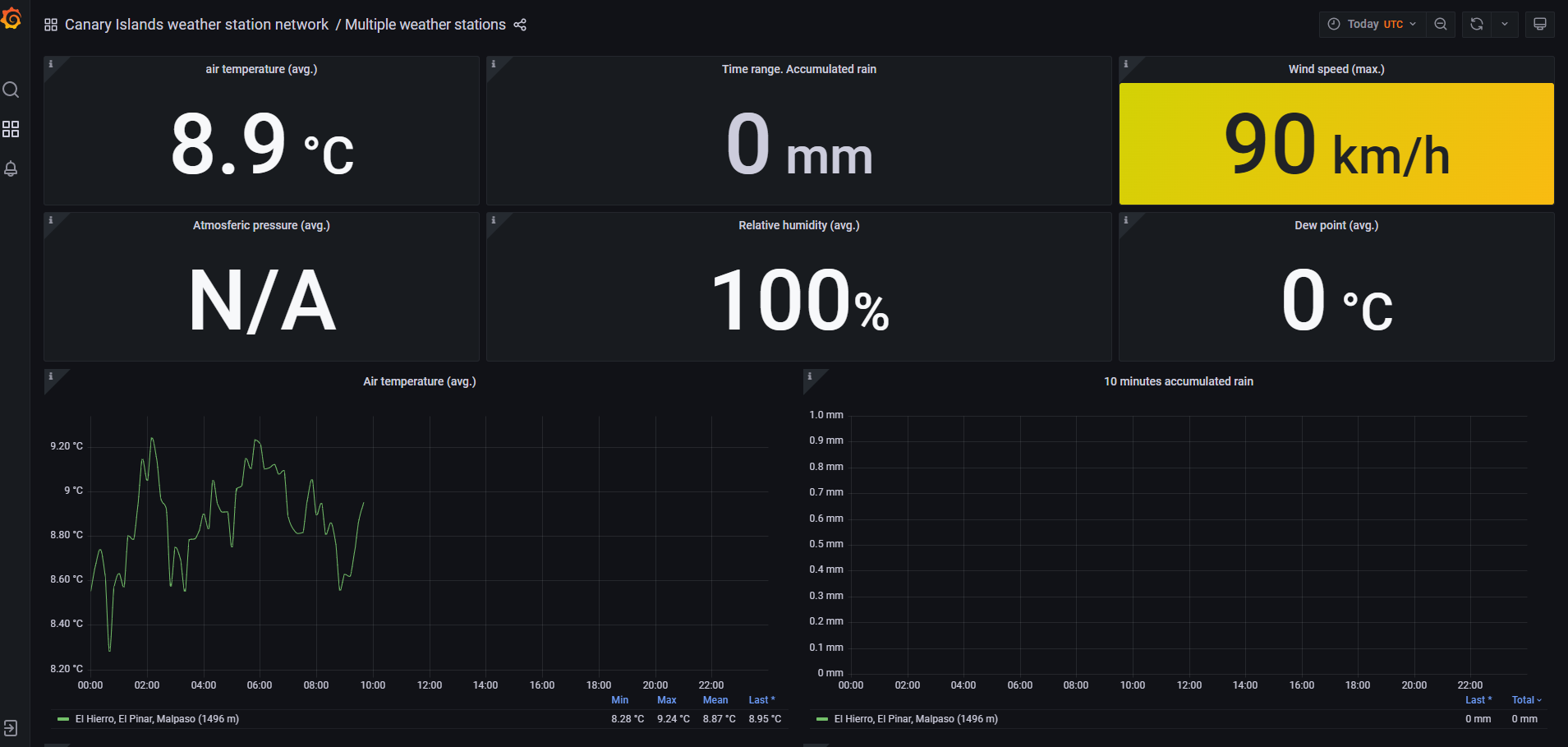Show info for Dew point panel
The width and height of the screenshot is (1568, 747).
[x=1126, y=220]
